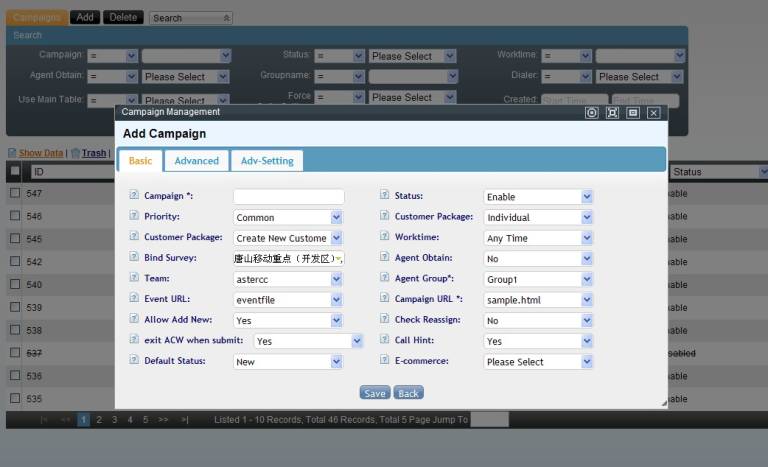Click the fullscreen icon in dialog title bar
Screen dimensions: 768x467
point(612,113)
